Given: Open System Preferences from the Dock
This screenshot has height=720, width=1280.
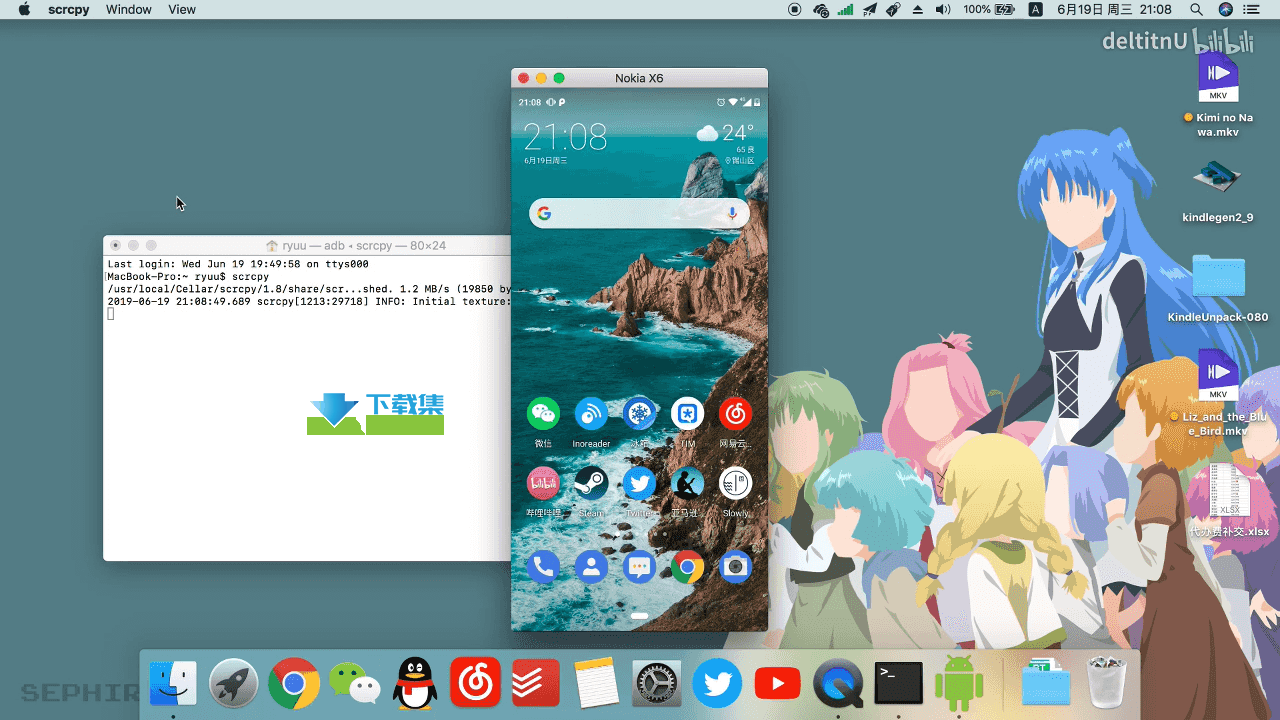Looking at the screenshot, I should click(x=657, y=684).
